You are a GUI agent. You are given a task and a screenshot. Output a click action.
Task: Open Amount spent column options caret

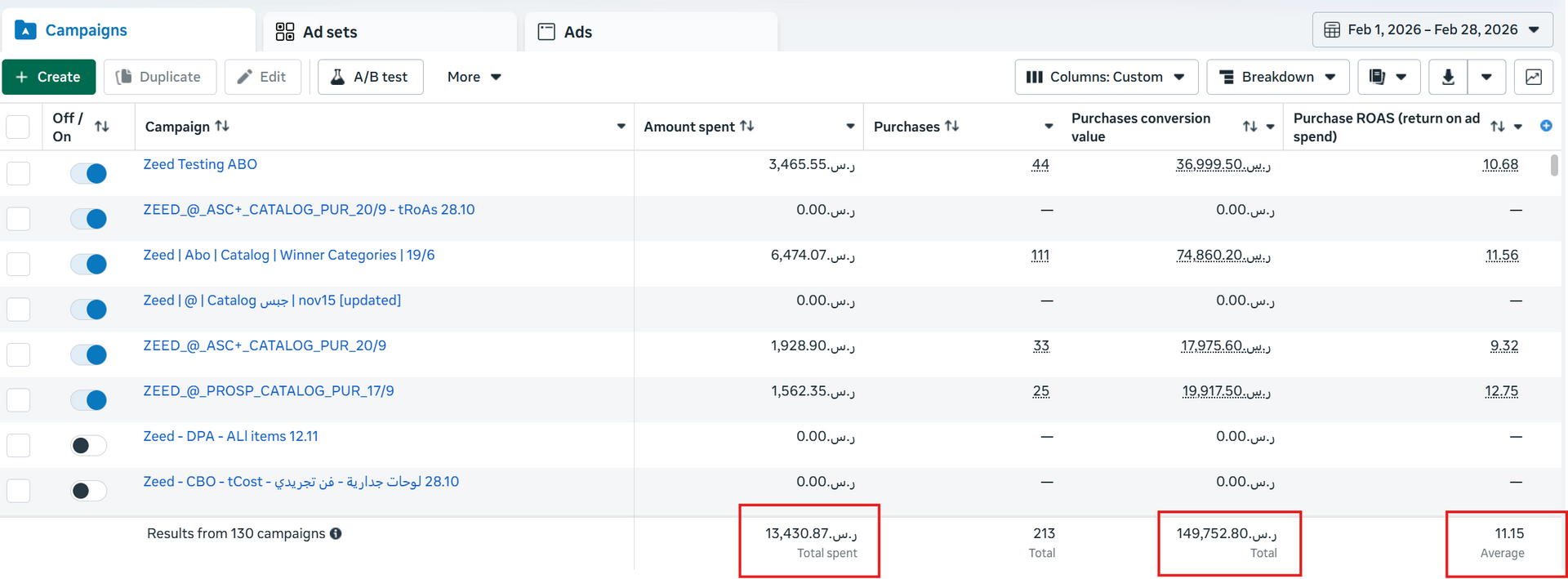[x=850, y=127]
